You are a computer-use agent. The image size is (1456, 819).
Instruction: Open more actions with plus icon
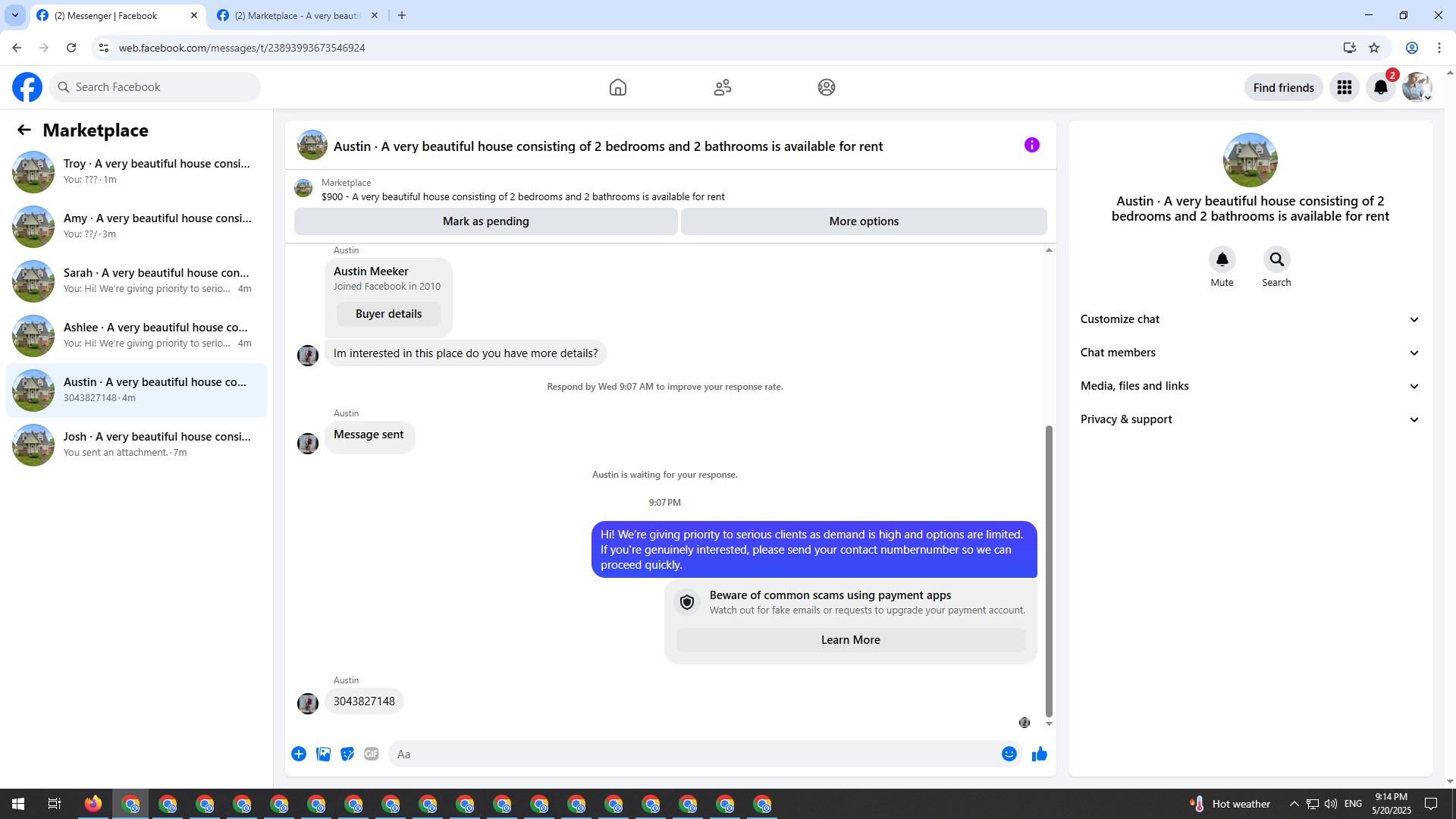click(299, 754)
